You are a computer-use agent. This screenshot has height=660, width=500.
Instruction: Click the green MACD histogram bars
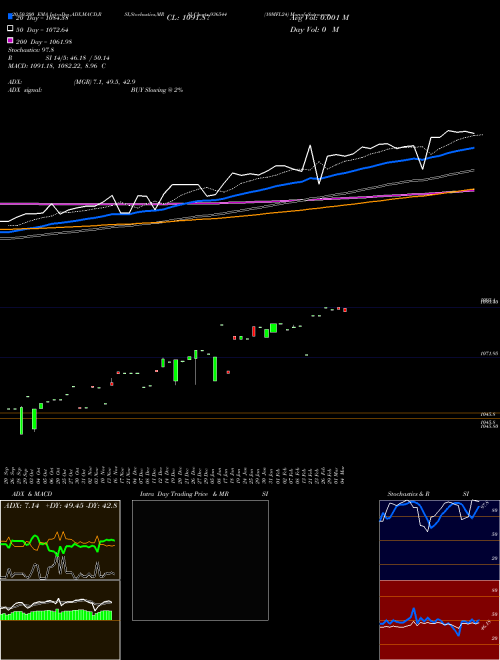point(56,615)
